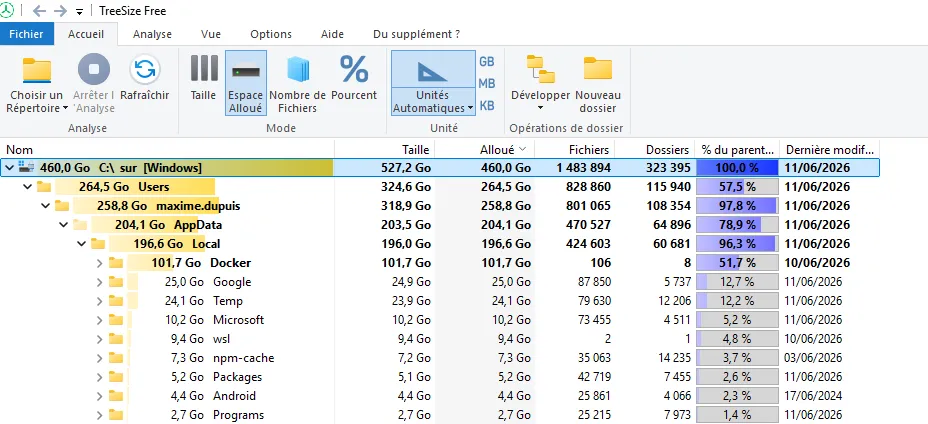
Task: Expand the Programs folder node
Action: (x=99, y=415)
